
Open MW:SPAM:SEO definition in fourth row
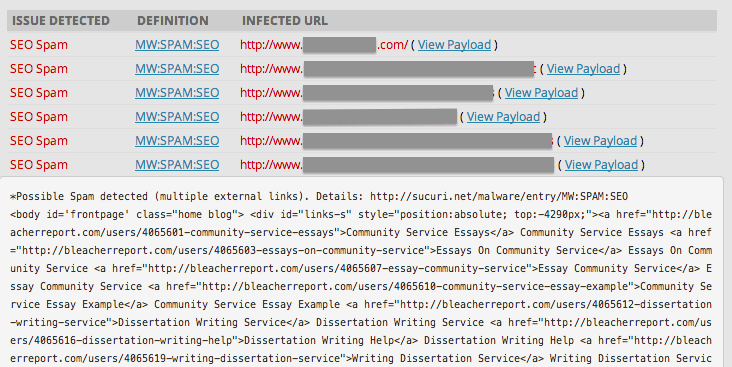click(x=177, y=117)
